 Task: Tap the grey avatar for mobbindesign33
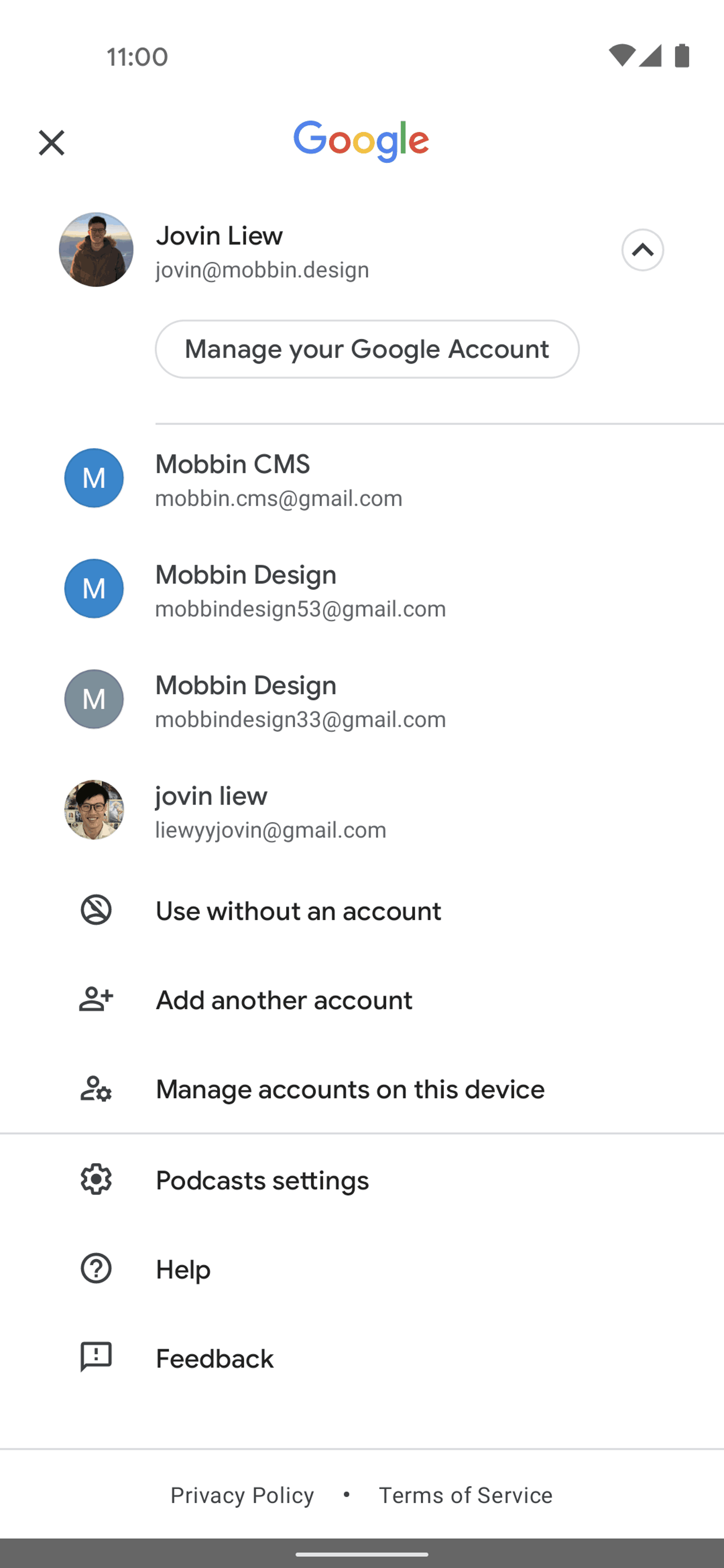(x=94, y=700)
